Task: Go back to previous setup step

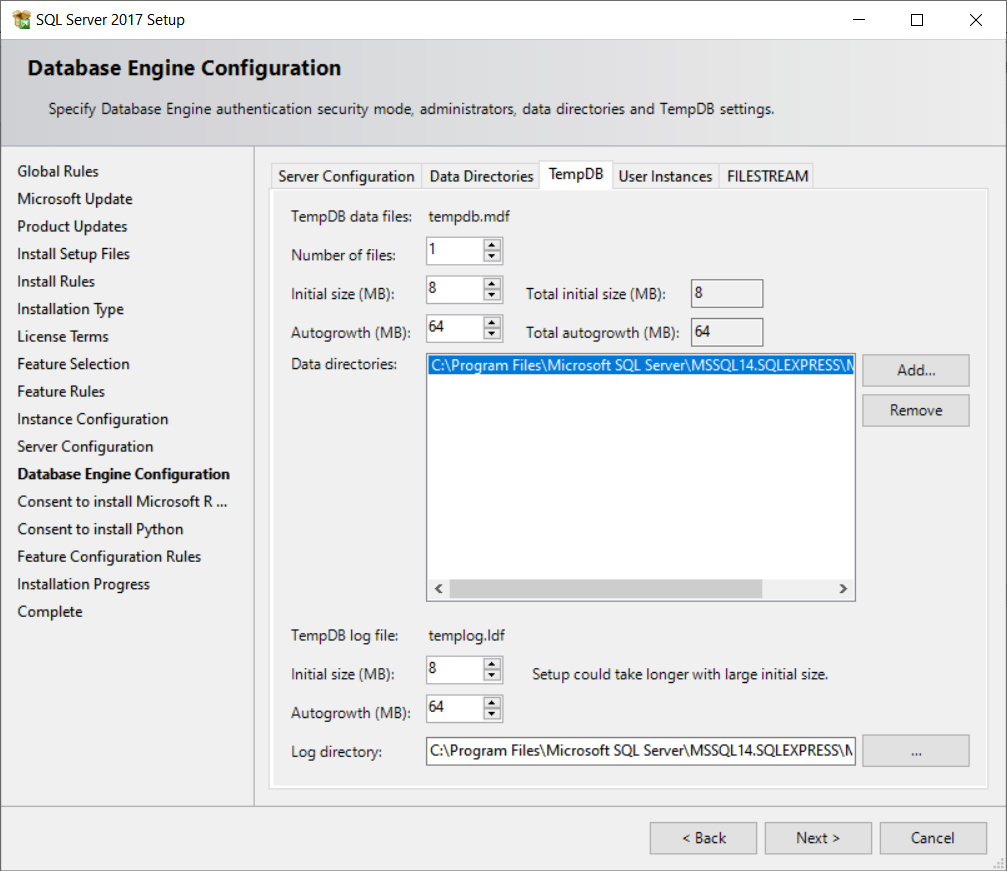Action: pos(703,838)
